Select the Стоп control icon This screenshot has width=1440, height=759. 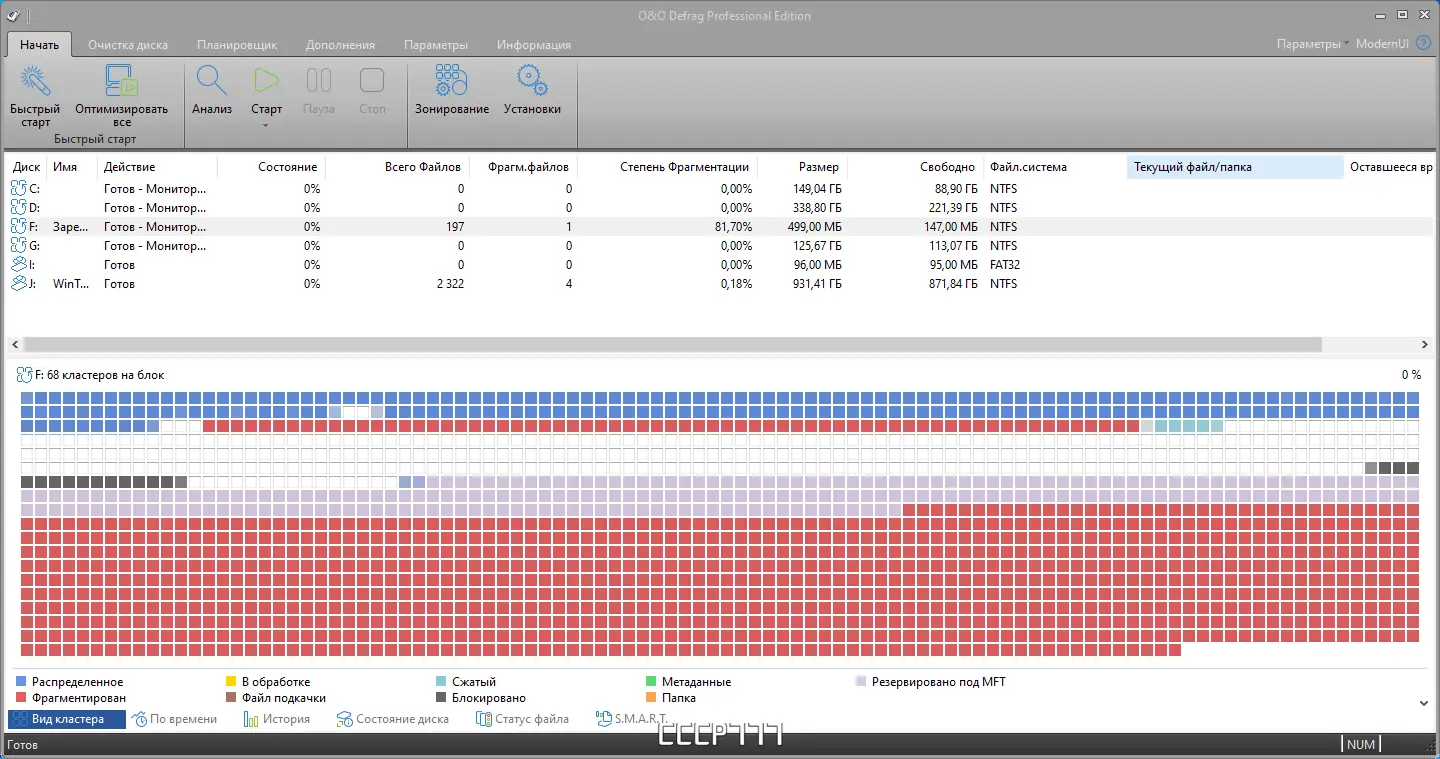pos(371,80)
